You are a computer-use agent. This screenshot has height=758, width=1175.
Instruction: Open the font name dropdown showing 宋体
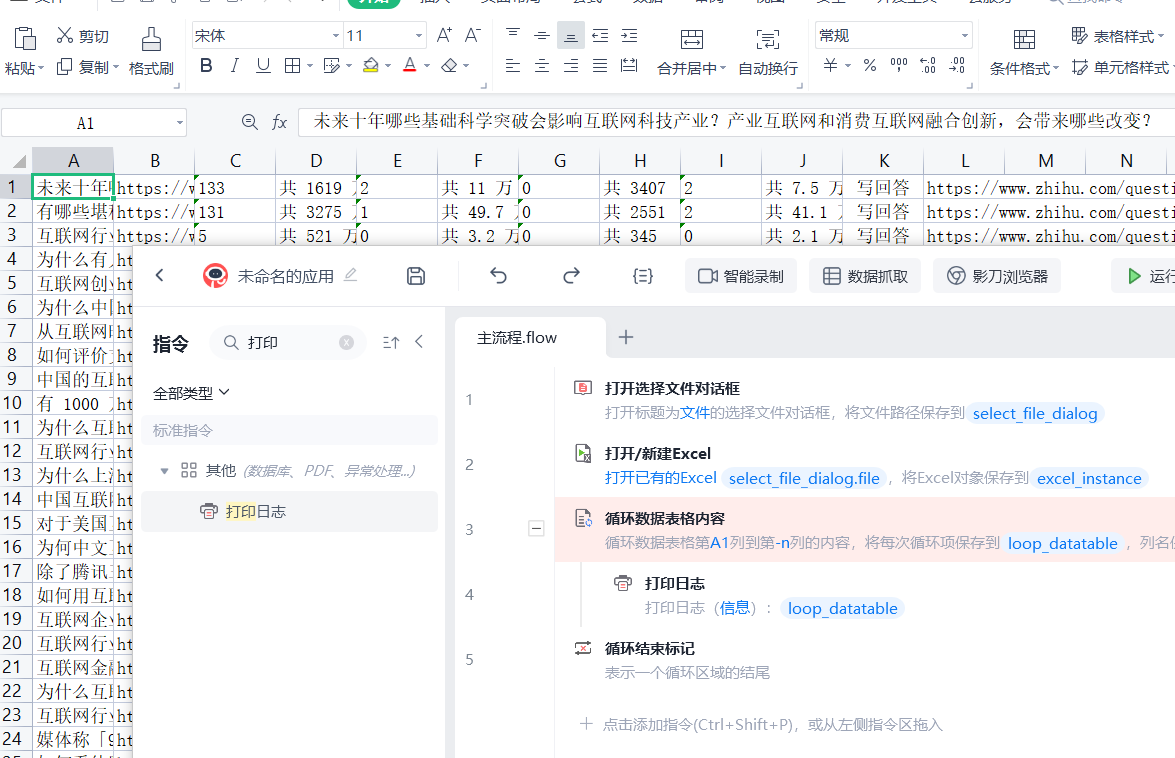click(x=267, y=35)
